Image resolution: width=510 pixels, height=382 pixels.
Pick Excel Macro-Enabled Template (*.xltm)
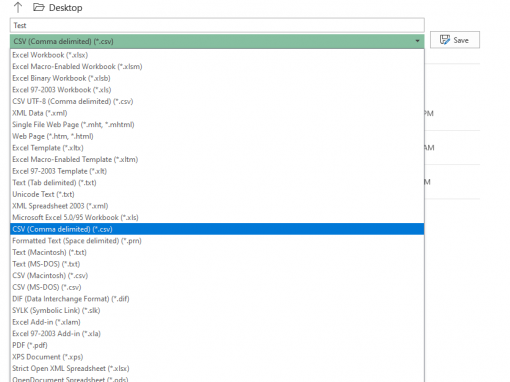pos(217,159)
